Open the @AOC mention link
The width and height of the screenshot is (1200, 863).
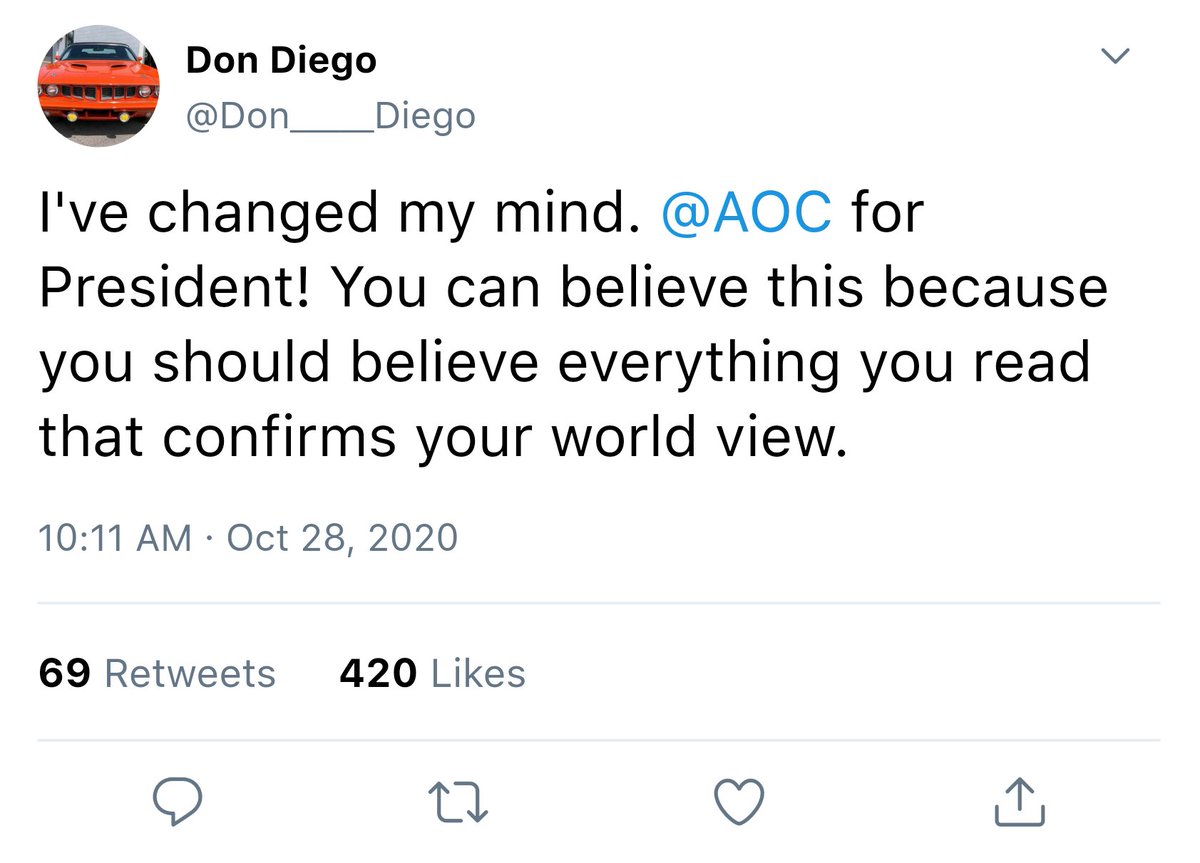point(746,212)
